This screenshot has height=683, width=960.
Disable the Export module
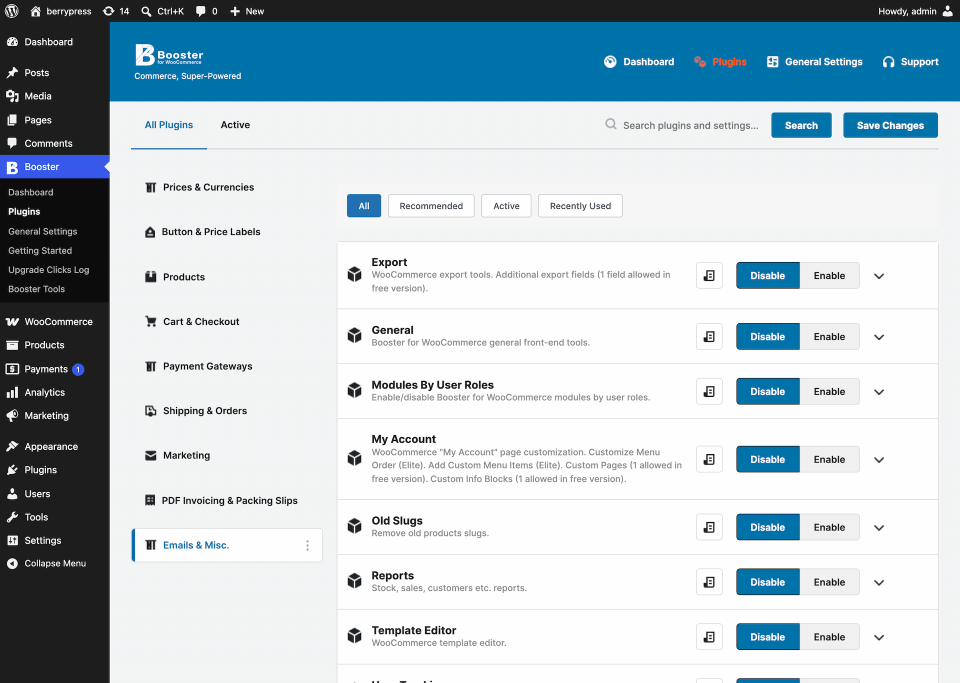768,275
